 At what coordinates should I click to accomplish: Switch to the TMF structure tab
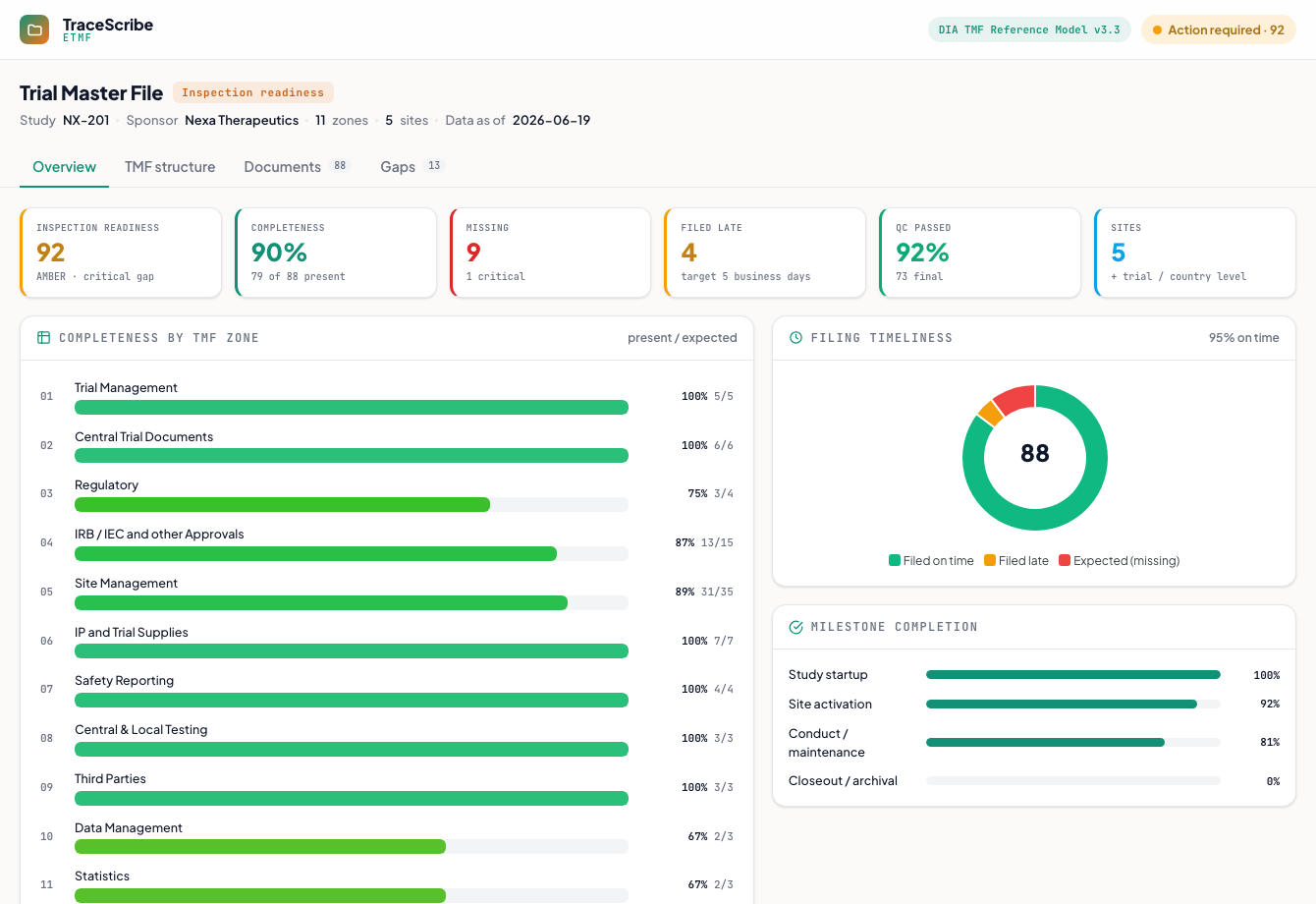pos(170,167)
